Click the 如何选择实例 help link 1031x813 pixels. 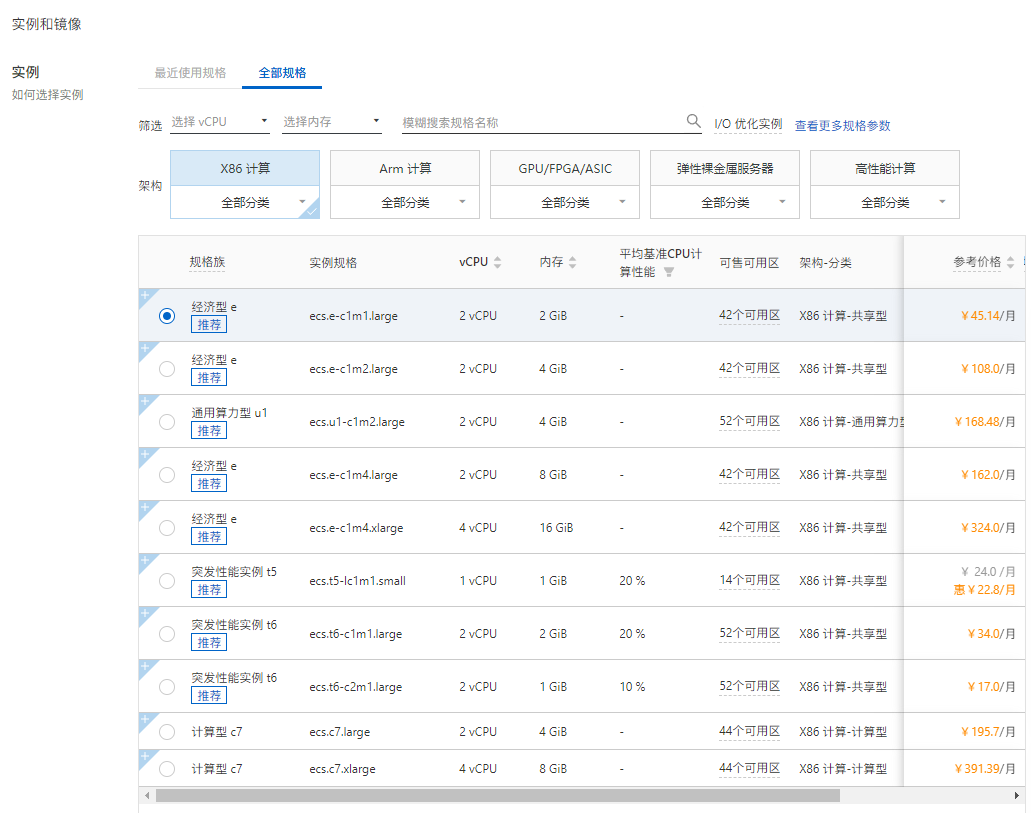coord(47,95)
